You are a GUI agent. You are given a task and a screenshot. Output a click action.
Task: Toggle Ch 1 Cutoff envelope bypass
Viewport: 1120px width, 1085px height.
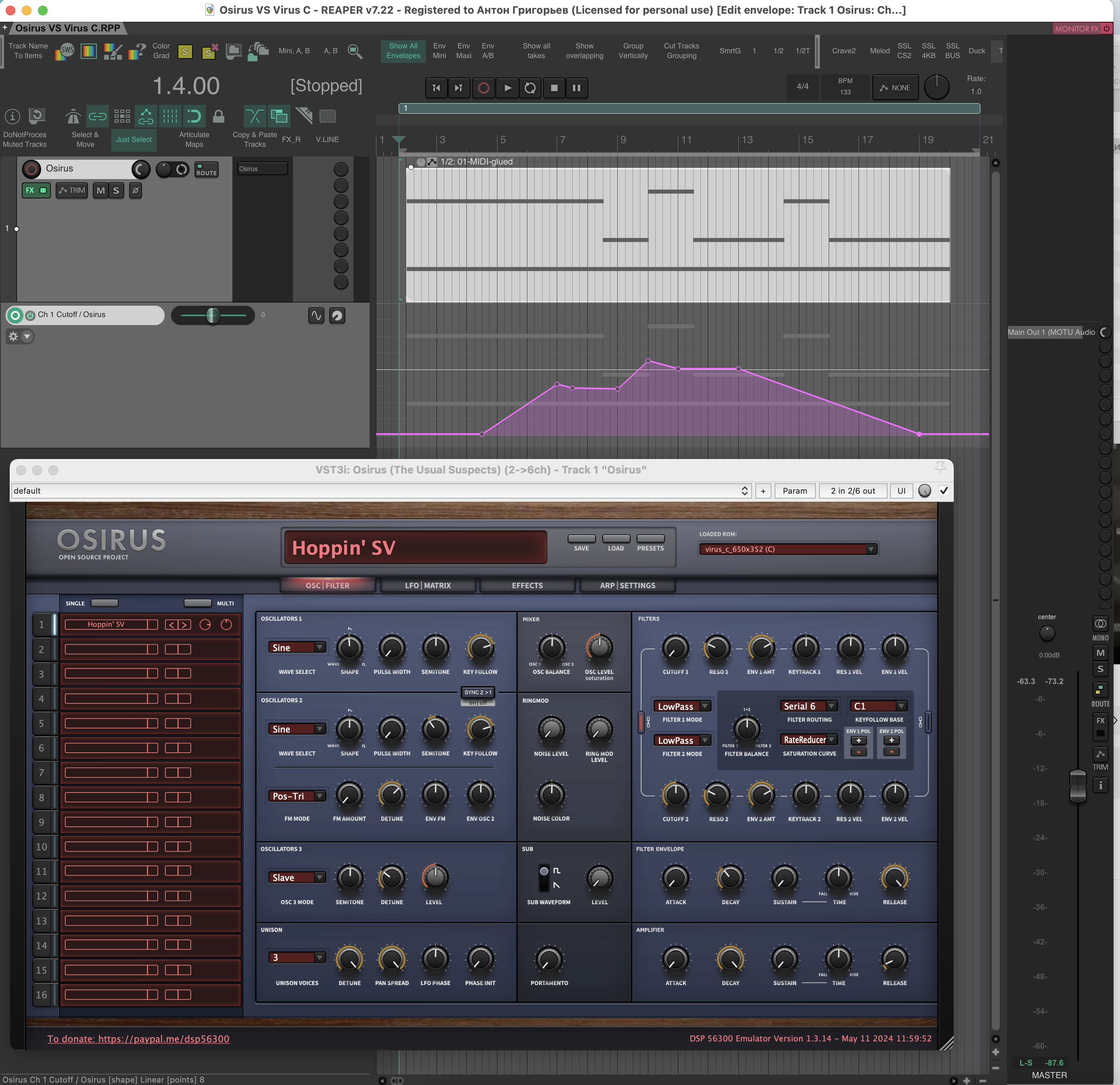30,315
